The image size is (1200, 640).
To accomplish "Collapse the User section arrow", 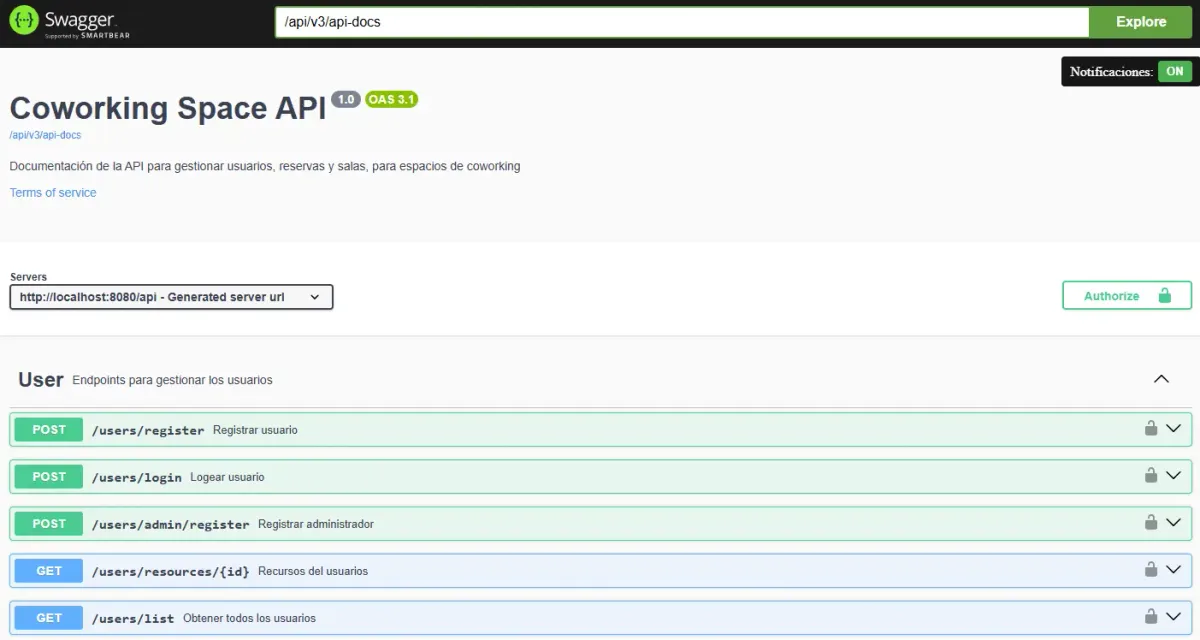I will click(x=1161, y=380).
